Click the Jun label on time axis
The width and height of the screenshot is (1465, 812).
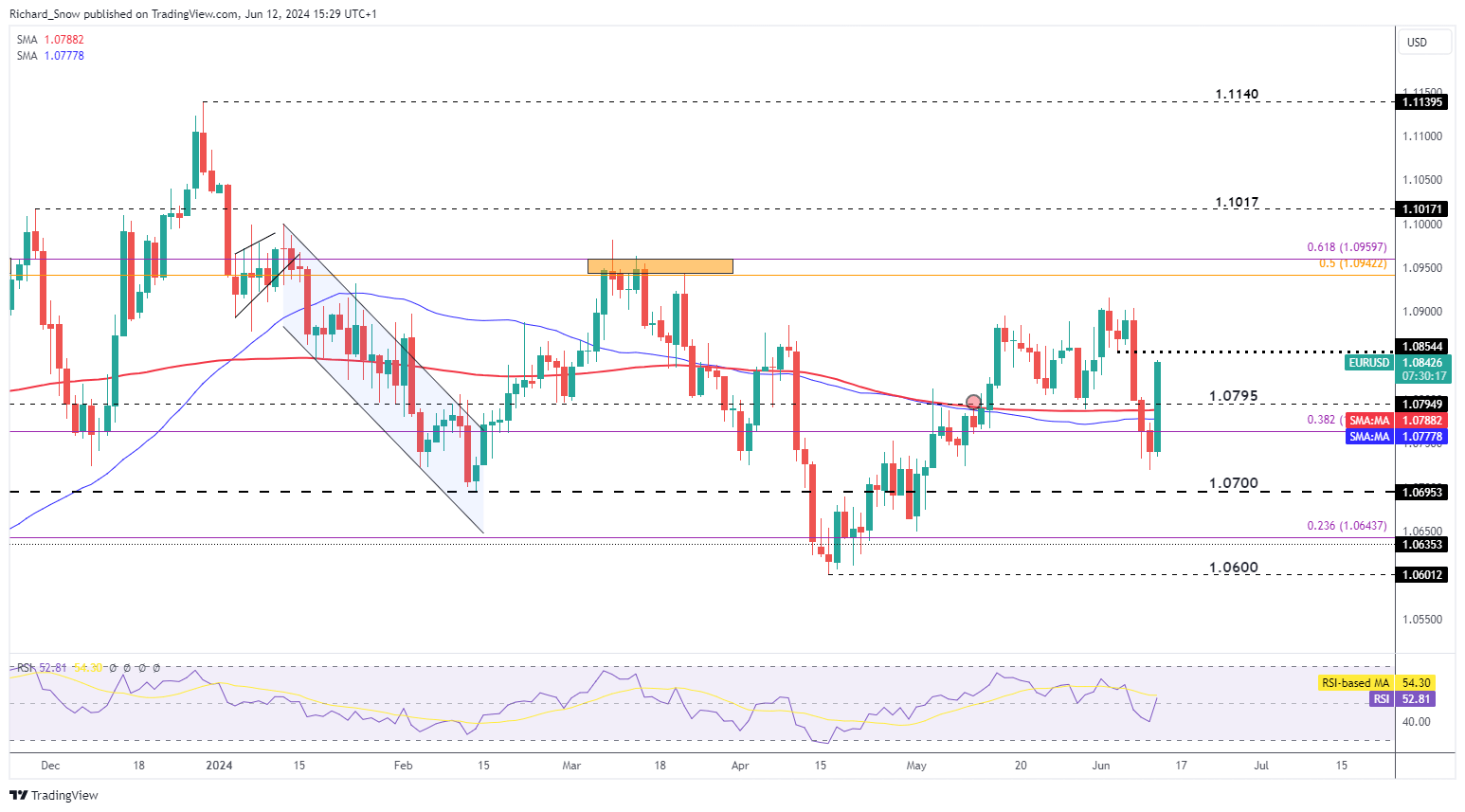pos(1100,766)
